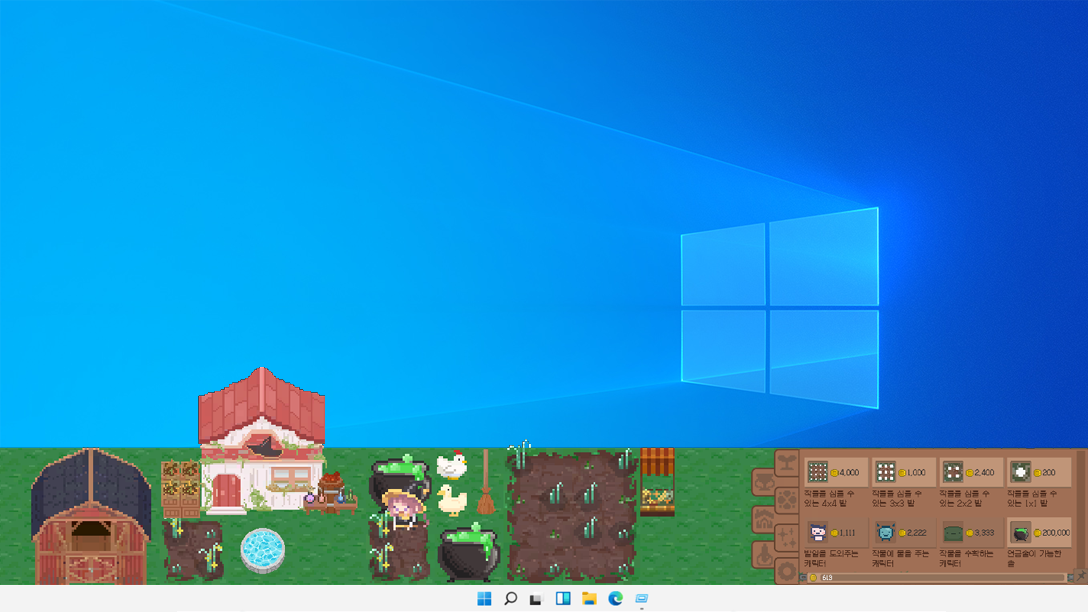Click the white chicken
This screenshot has height=612, width=1088.
[452, 466]
